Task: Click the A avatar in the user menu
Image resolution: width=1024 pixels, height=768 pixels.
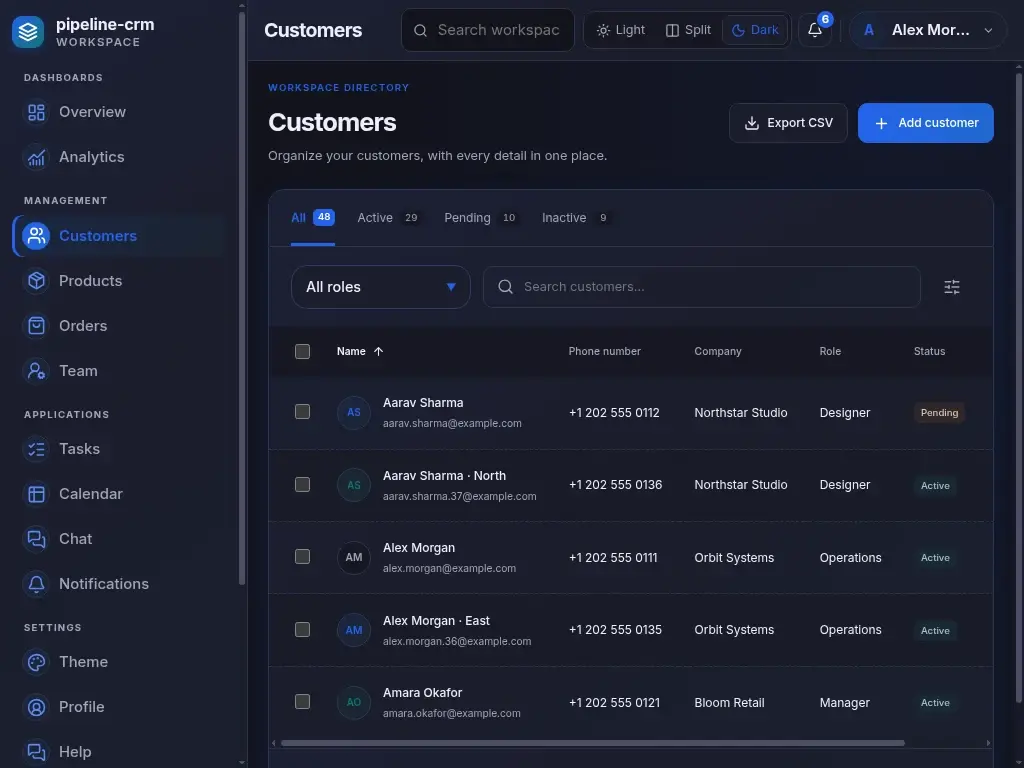Action: click(x=869, y=30)
